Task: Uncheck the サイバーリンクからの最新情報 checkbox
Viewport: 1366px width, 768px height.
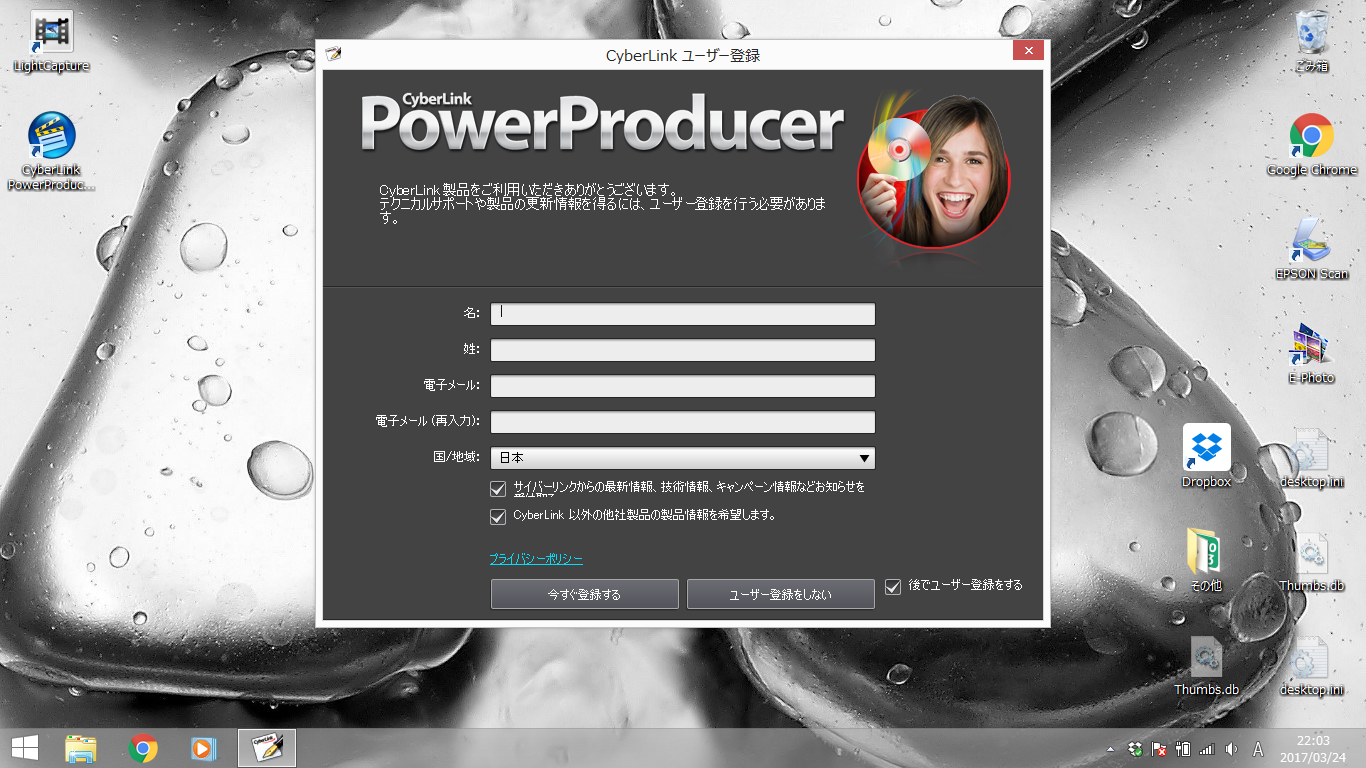Action: point(498,489)
